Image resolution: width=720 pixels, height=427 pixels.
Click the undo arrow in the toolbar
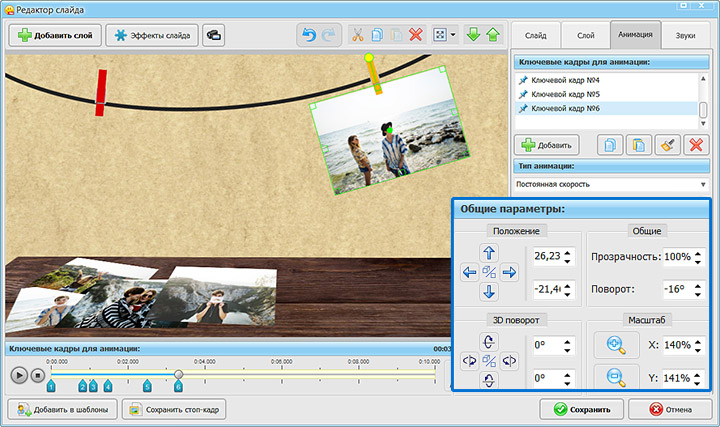click(309, 35)
